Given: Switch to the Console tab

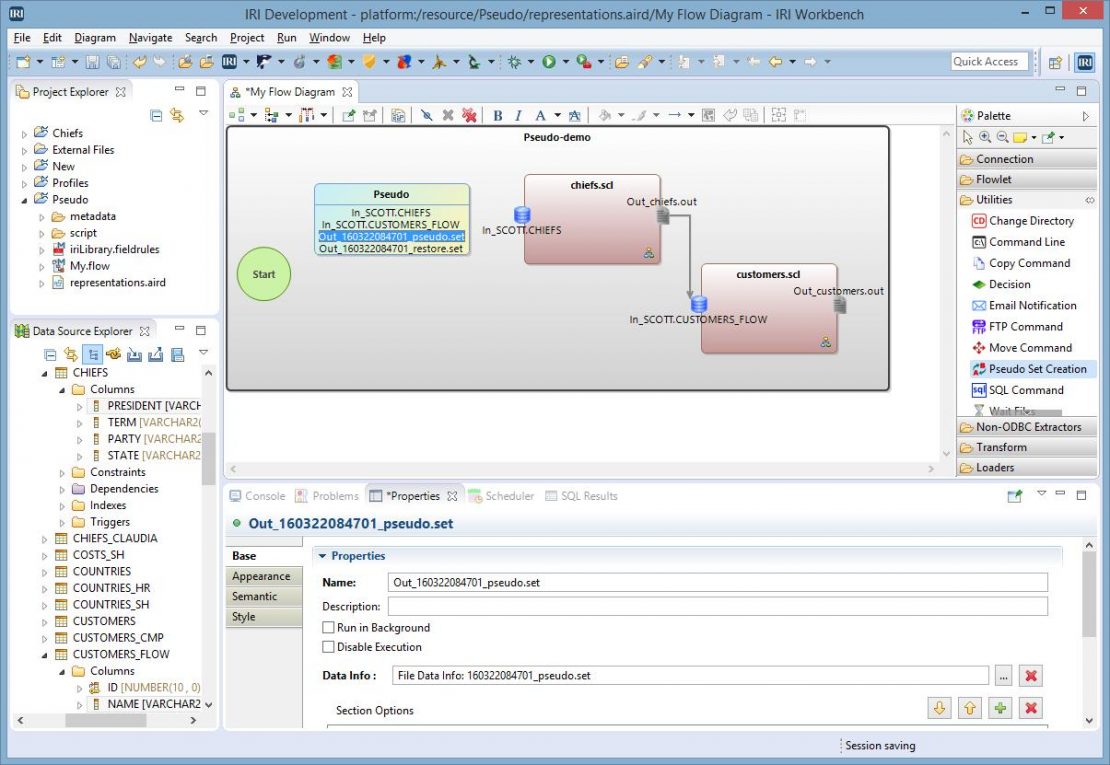Looking at the screenshot, I should coord(258,496).
